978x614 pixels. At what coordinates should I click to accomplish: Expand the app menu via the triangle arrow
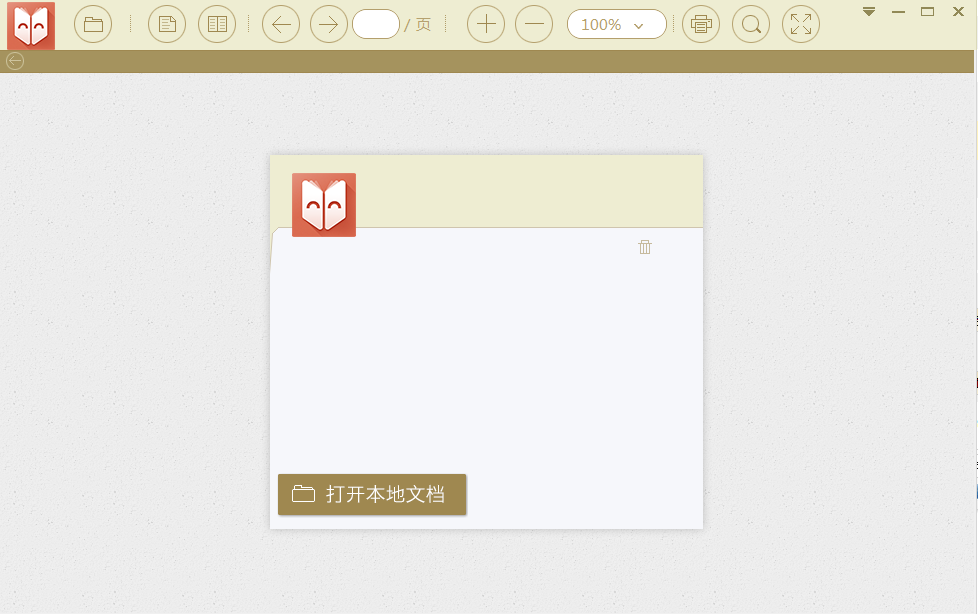[x=867, y=12]
